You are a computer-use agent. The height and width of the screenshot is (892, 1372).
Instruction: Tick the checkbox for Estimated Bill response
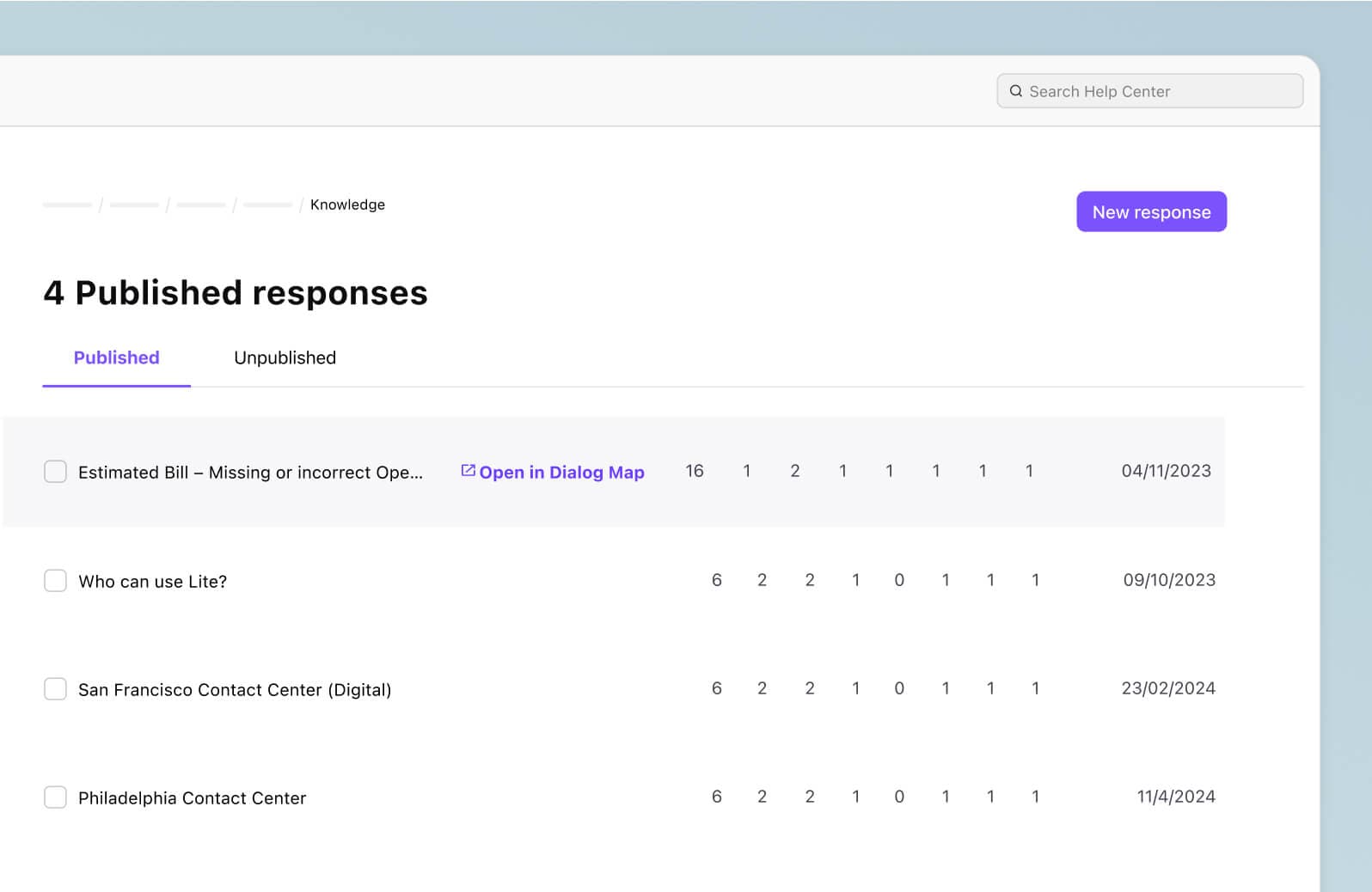click(55, 472)
